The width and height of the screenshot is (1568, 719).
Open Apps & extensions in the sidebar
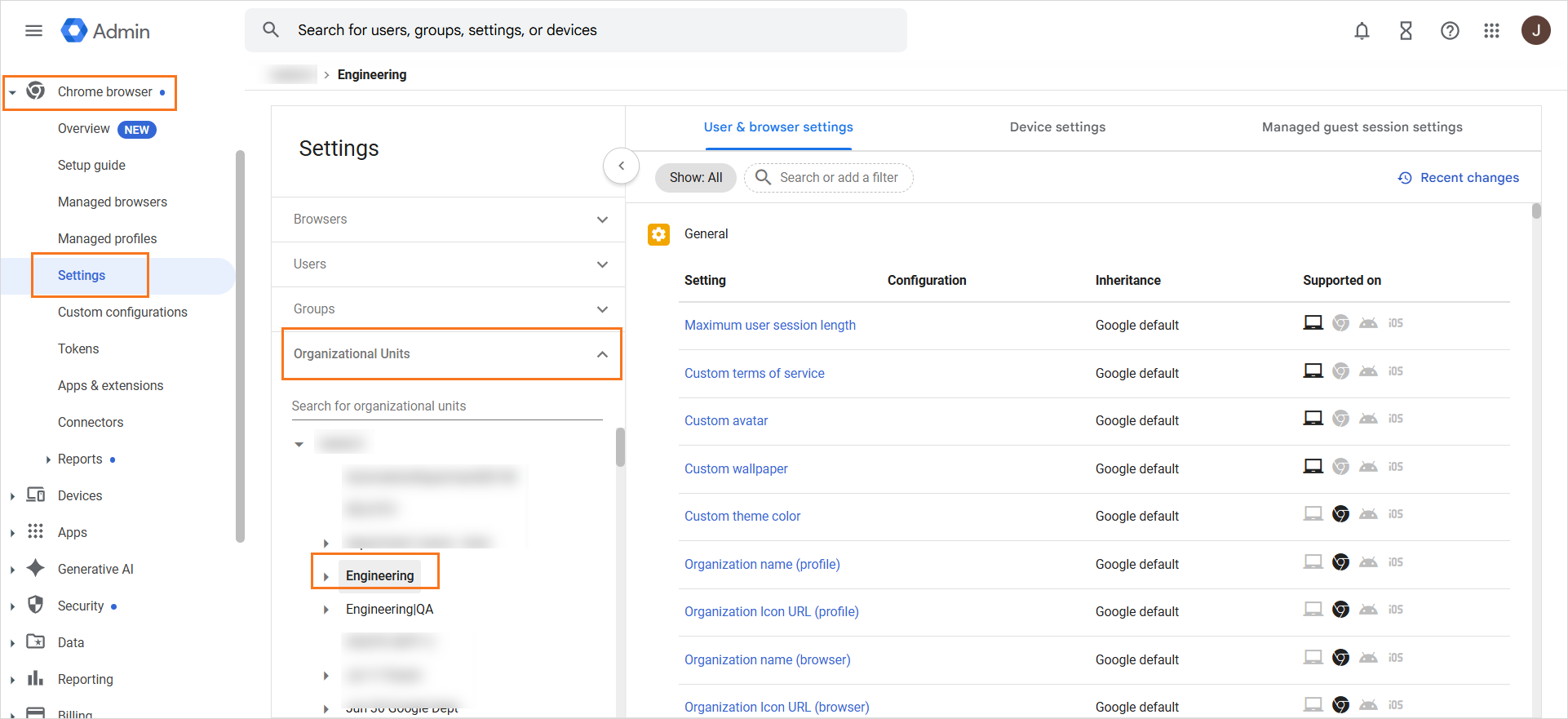pyautogui.click(x=110, y=385)
